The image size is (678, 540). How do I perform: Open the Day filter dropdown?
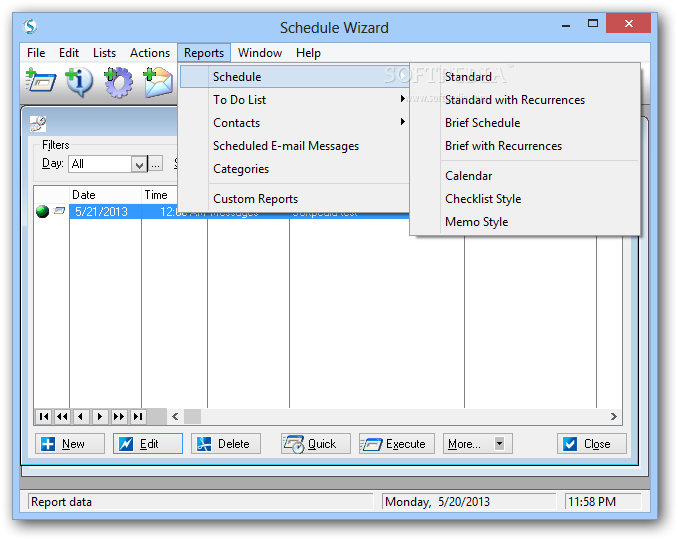click(139, 164)
